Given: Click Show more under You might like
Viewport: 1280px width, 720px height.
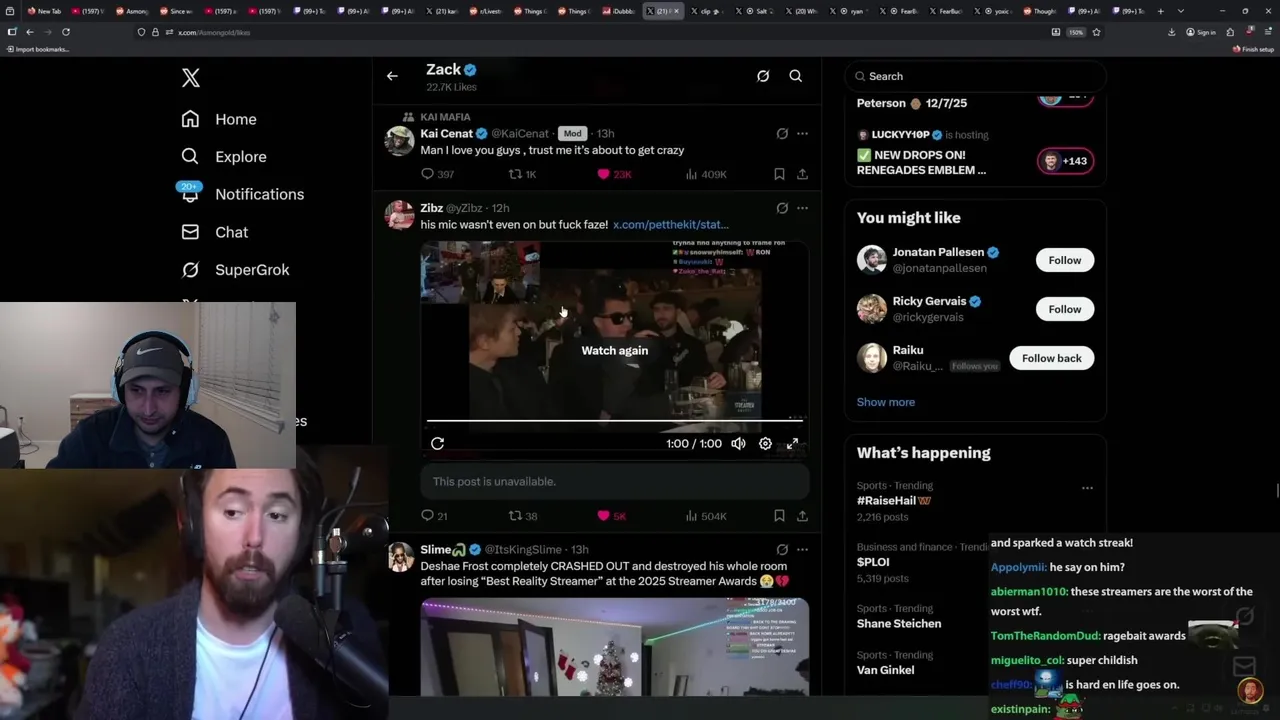Looking at the screenshot, I should pos(886,402).
